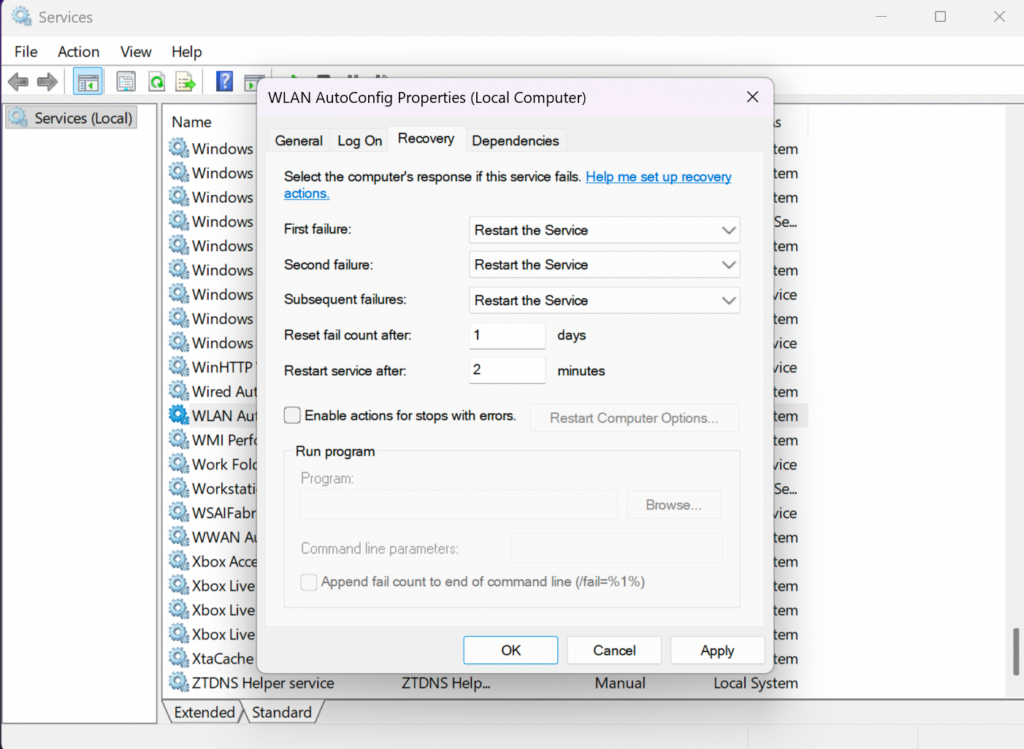This screenshot has width=1024, height=749.
Task: Click gear icon of Xbox Acce row
Action: [178, 560]
